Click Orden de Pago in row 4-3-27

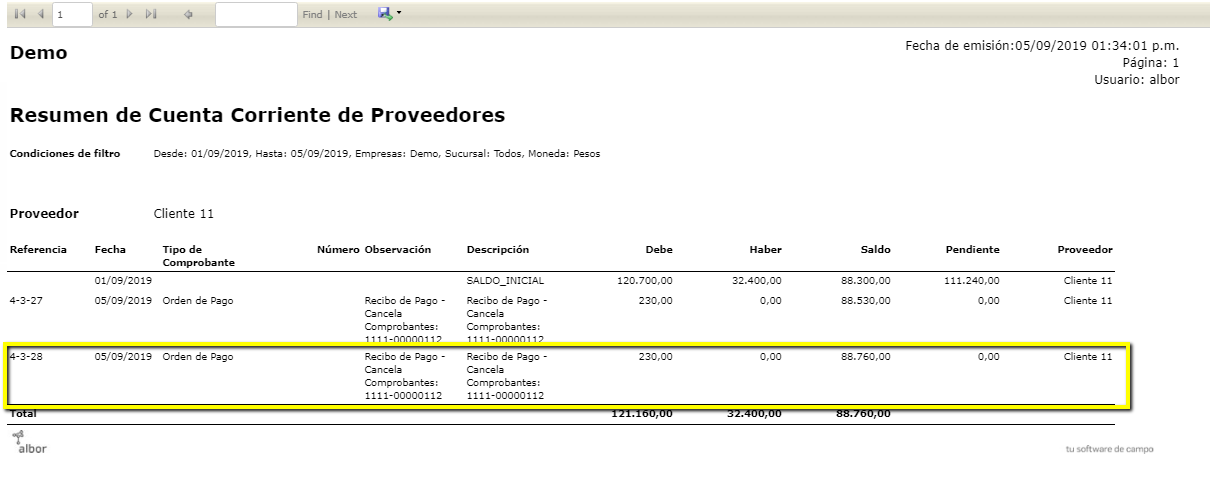click(x=198, y=300)
